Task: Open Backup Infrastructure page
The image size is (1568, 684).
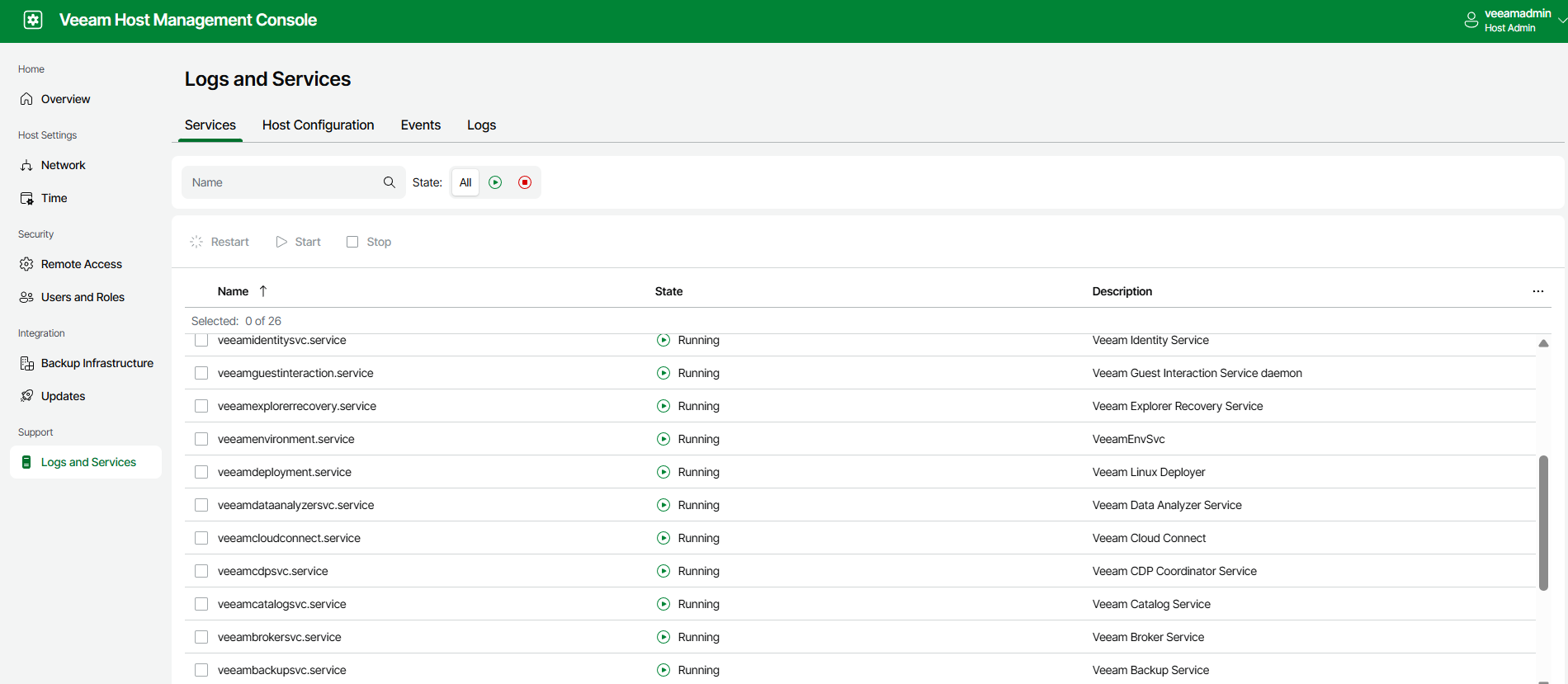Action: 97,363
